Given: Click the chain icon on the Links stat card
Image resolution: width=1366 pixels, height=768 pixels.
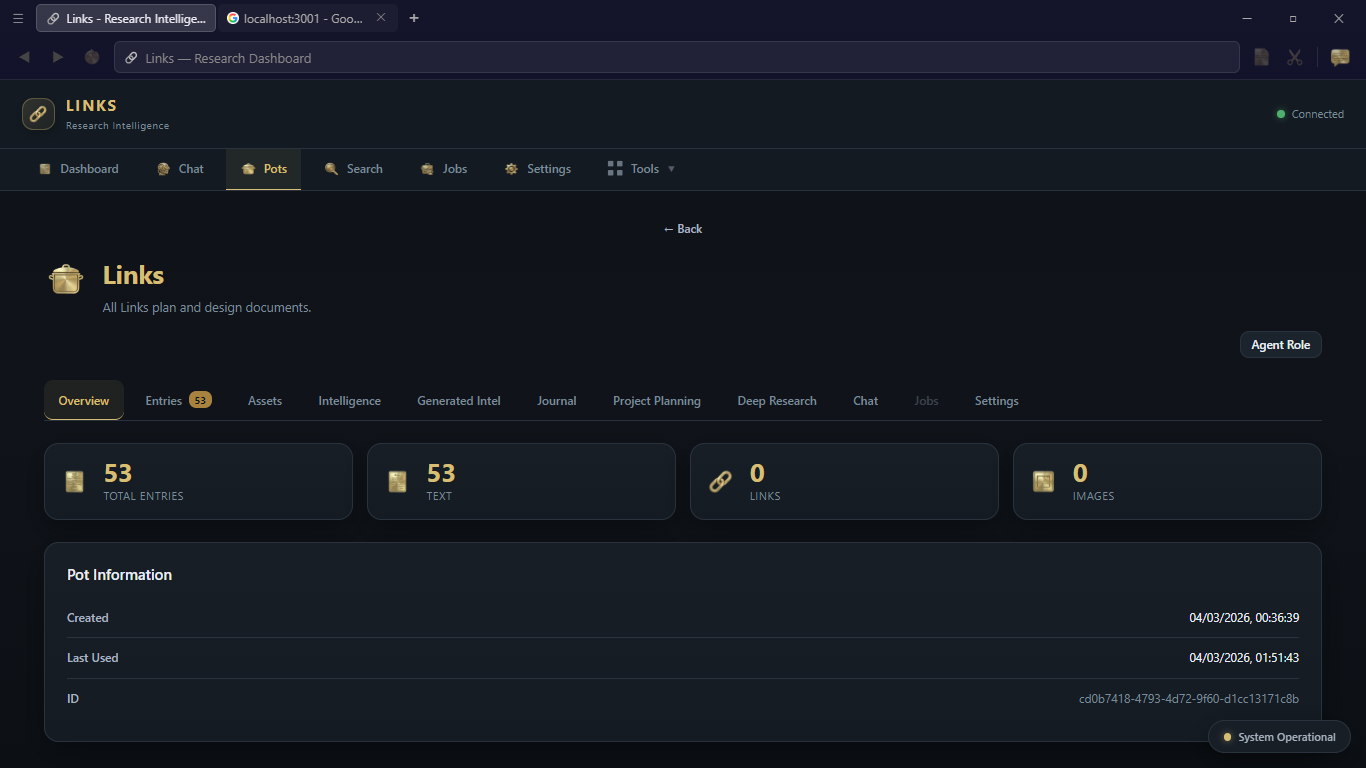Looking at the screenshot, I should (720, 481).
